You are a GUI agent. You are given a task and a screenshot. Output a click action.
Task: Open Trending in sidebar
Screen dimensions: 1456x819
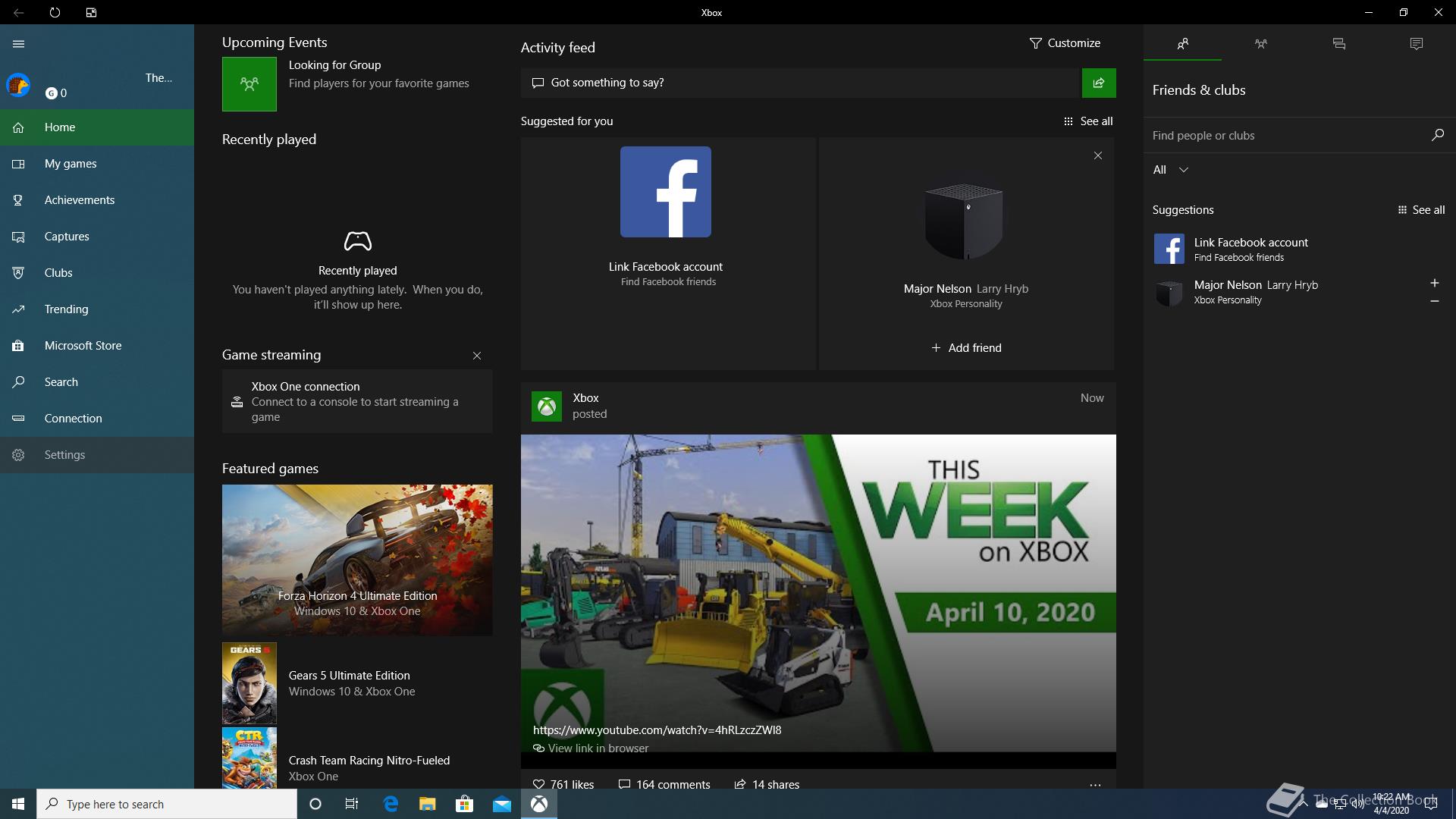coord(97,309)
